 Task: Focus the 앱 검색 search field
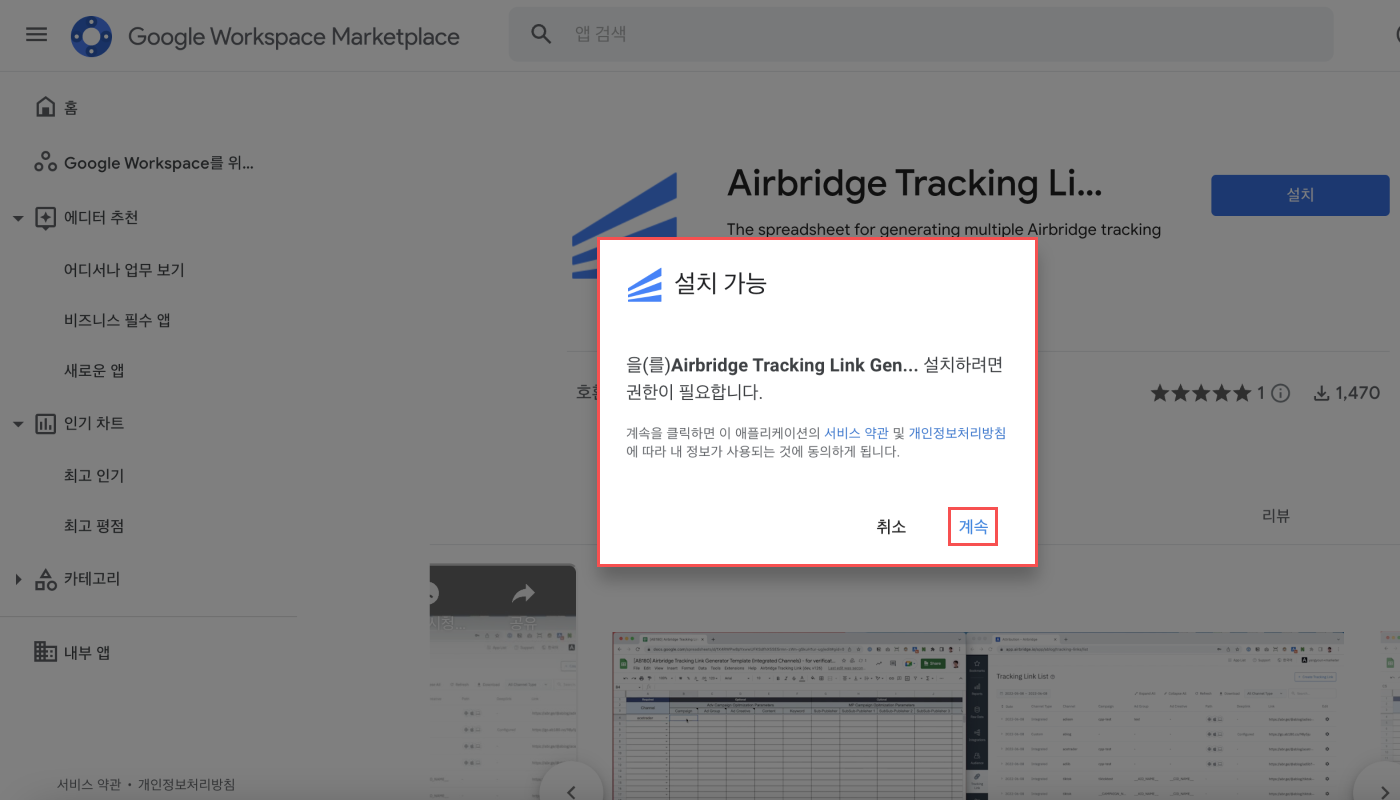point(920,34)
